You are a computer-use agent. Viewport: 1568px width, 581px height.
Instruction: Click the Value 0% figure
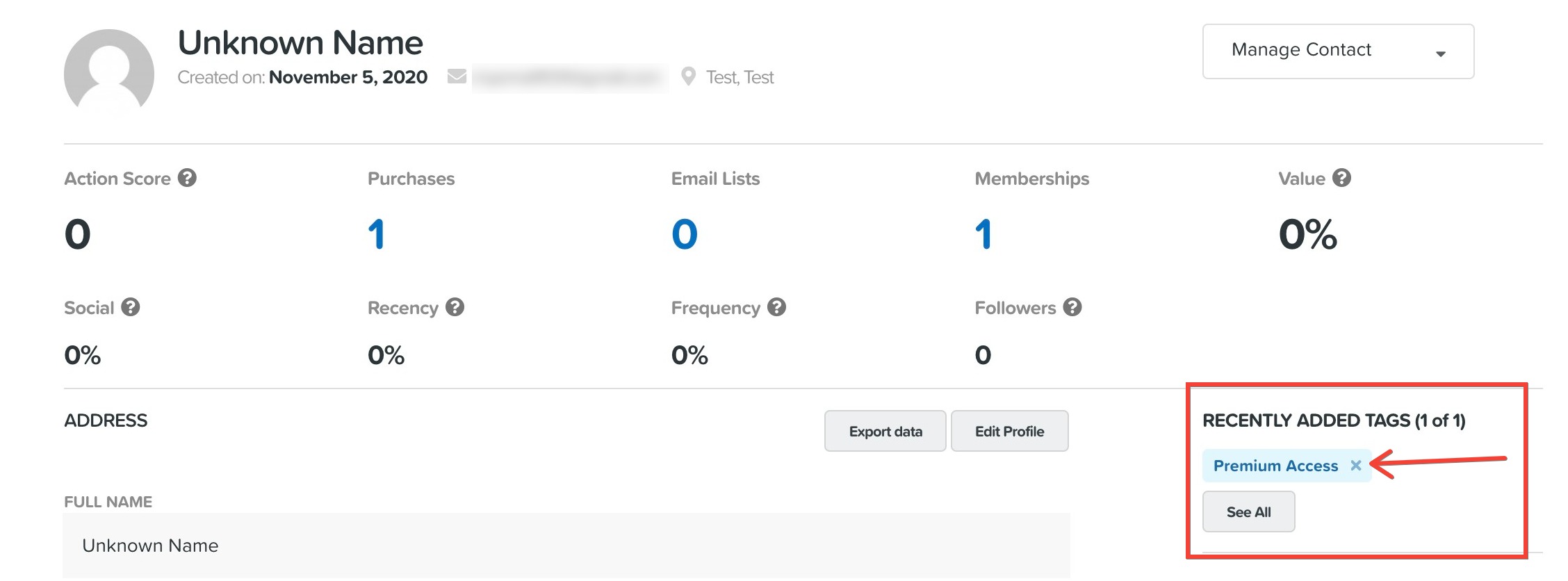pos(1308,234)
